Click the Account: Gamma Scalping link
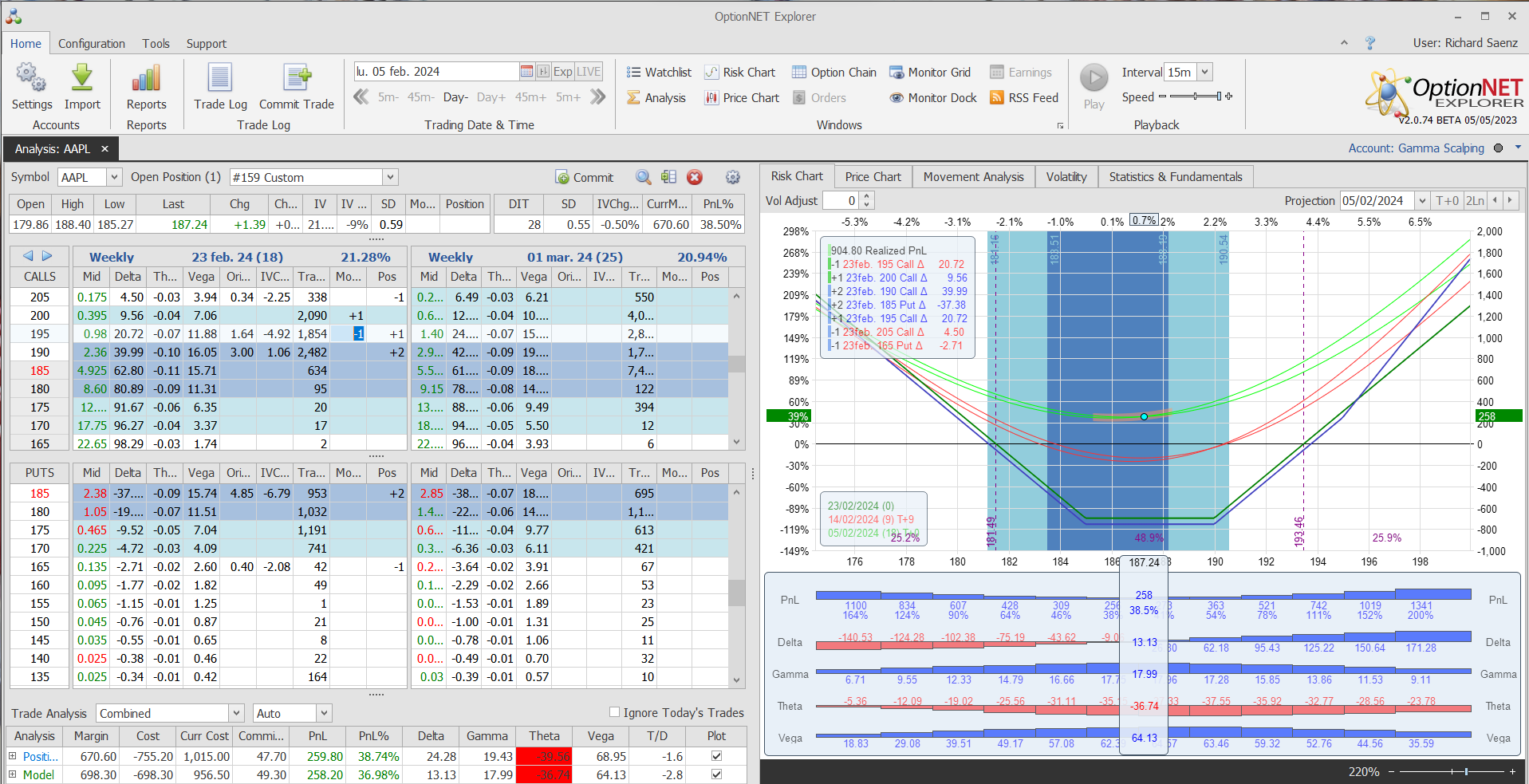This screenshot has height=784, width=1529. (x=1416, y=148)
